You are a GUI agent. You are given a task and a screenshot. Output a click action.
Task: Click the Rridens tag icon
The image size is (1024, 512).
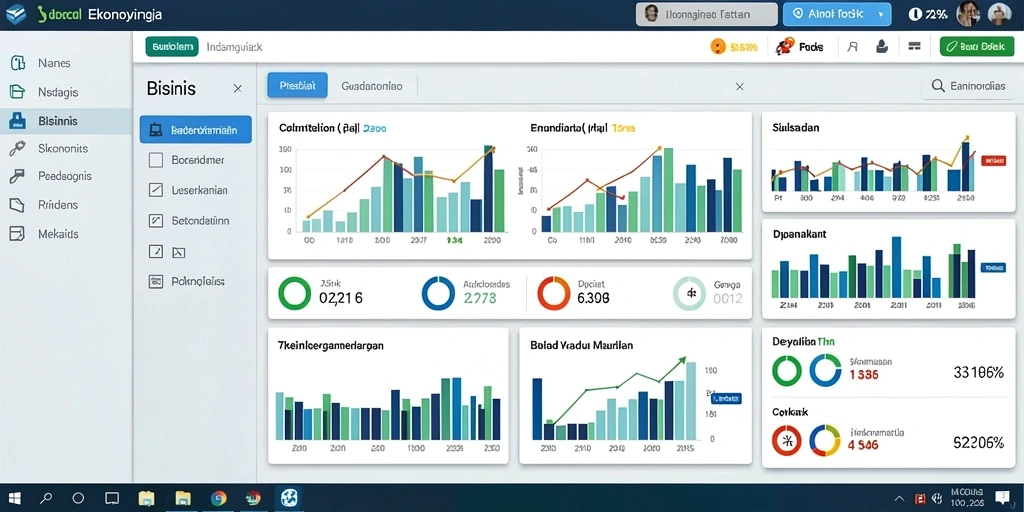[x=18, y=205]
